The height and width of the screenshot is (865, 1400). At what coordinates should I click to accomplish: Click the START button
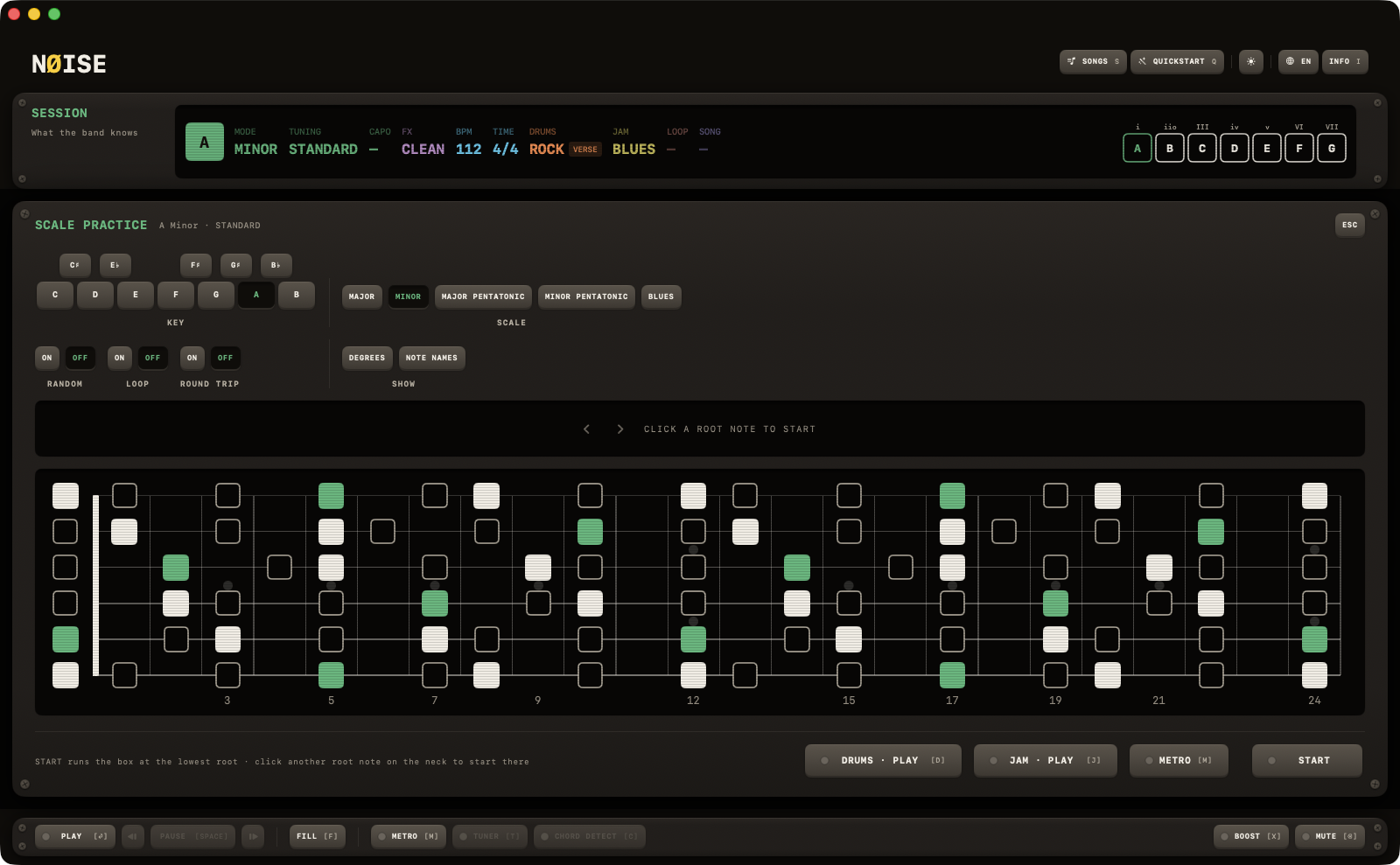click(1307, 761)
